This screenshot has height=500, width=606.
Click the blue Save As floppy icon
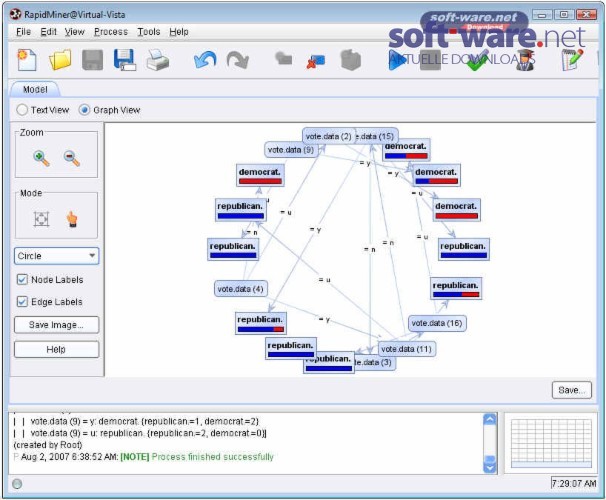[125, 60]
